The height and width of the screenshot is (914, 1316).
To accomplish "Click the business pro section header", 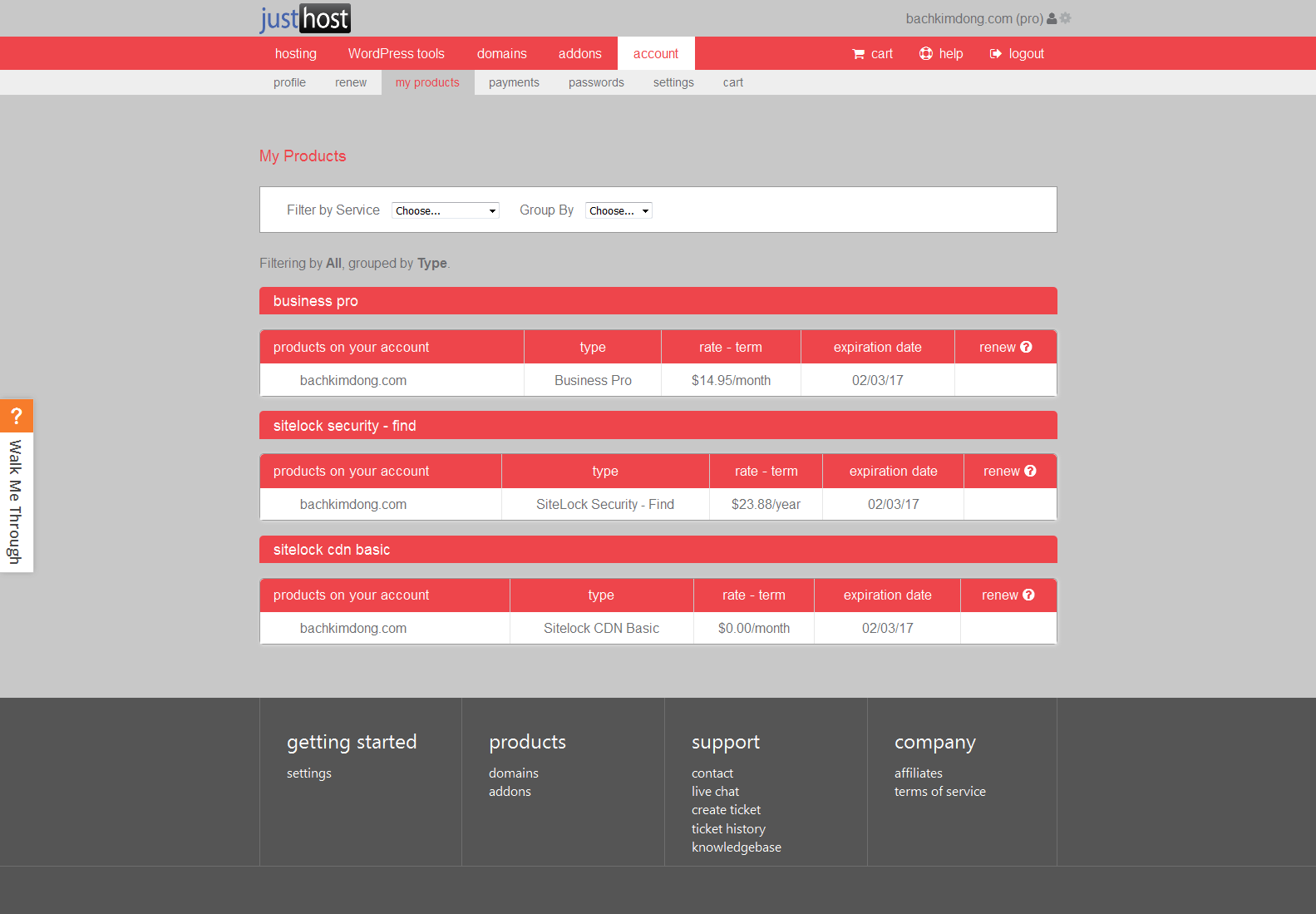I will click(658, 301).
